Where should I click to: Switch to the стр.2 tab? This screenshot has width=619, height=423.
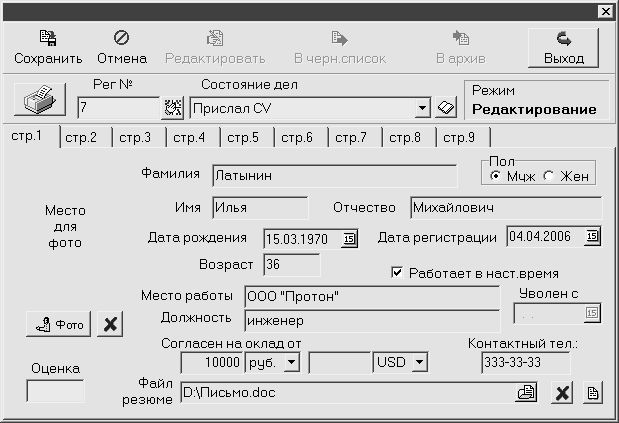pyautogui.click(x=81, y=137)
